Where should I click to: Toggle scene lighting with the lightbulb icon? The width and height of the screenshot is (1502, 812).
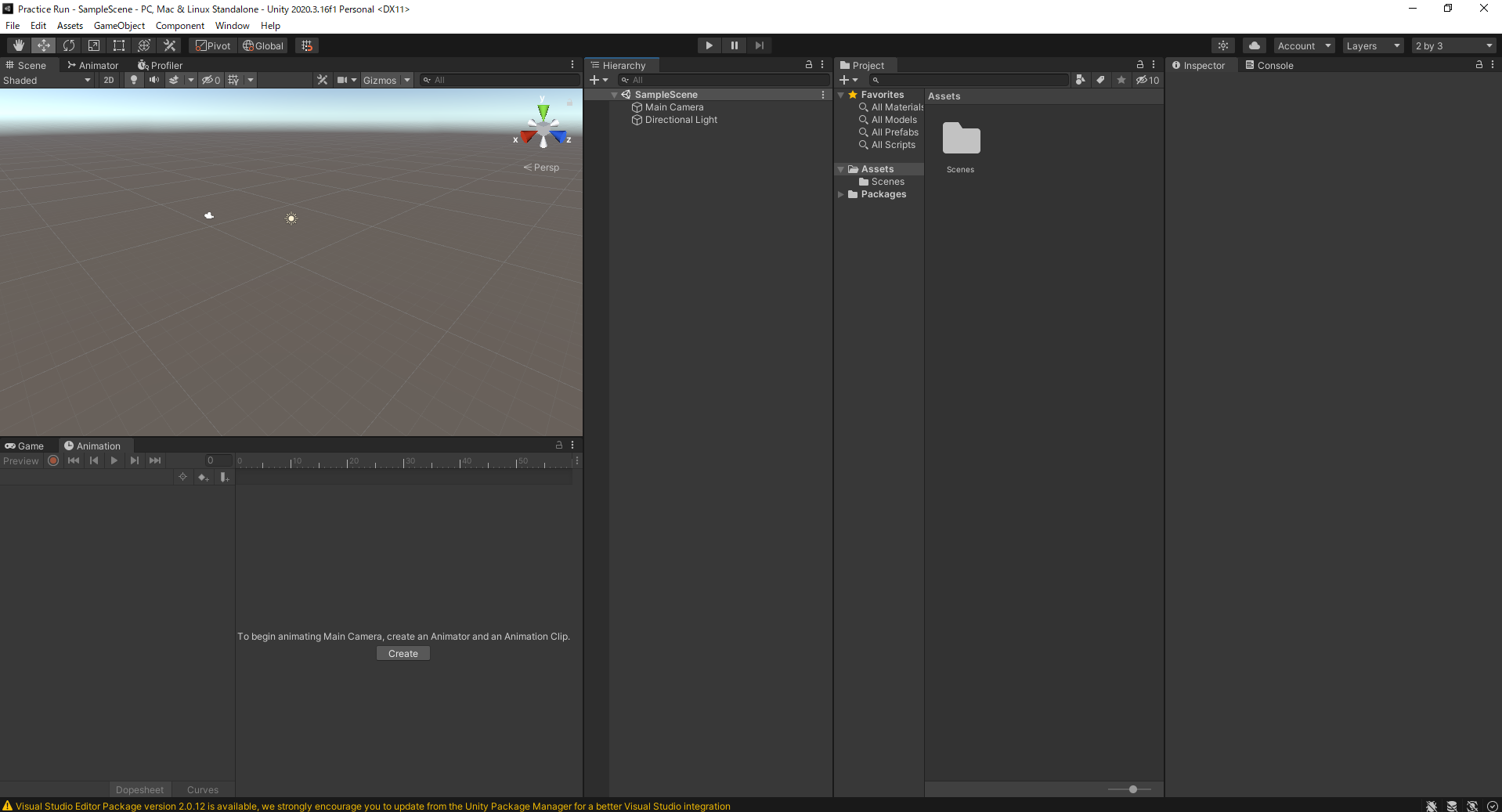tap(134, 80)
